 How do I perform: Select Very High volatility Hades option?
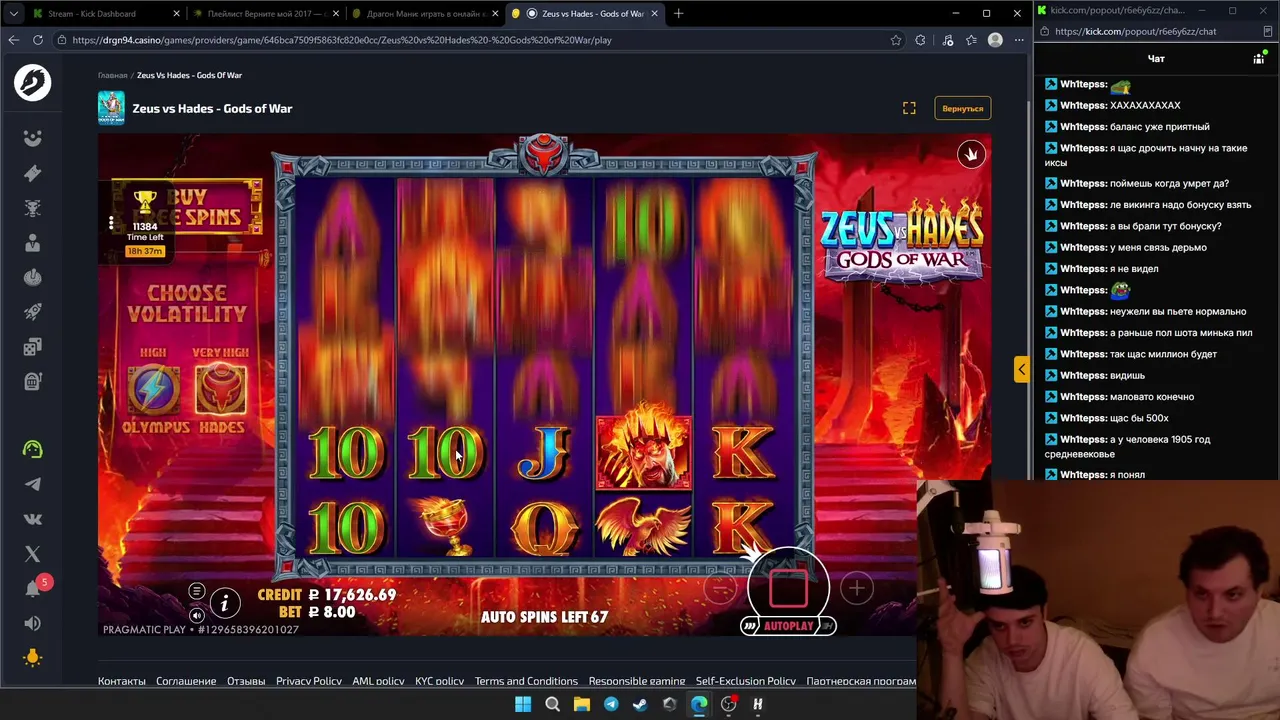point(221,390)
